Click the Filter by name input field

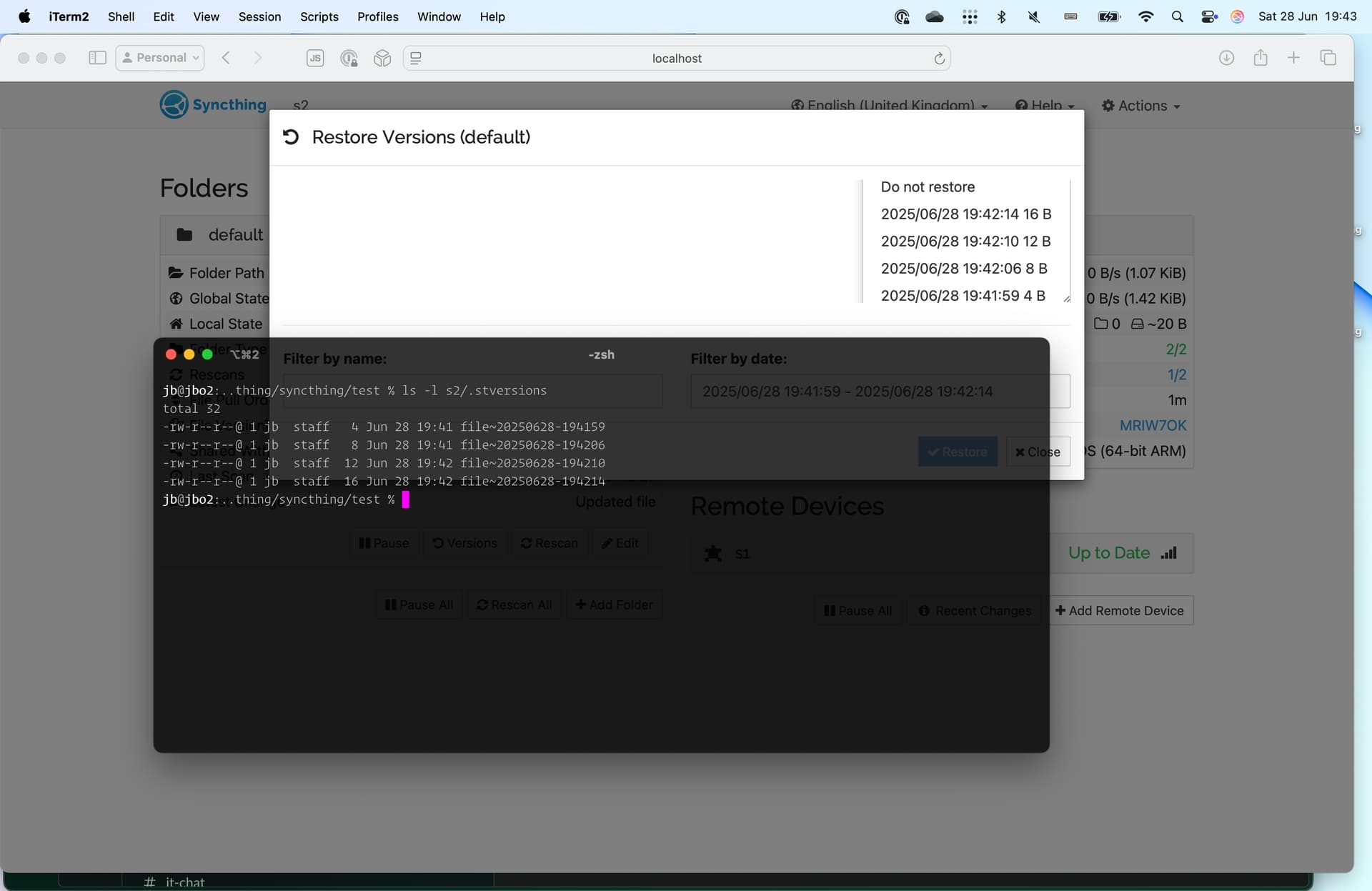472,391
